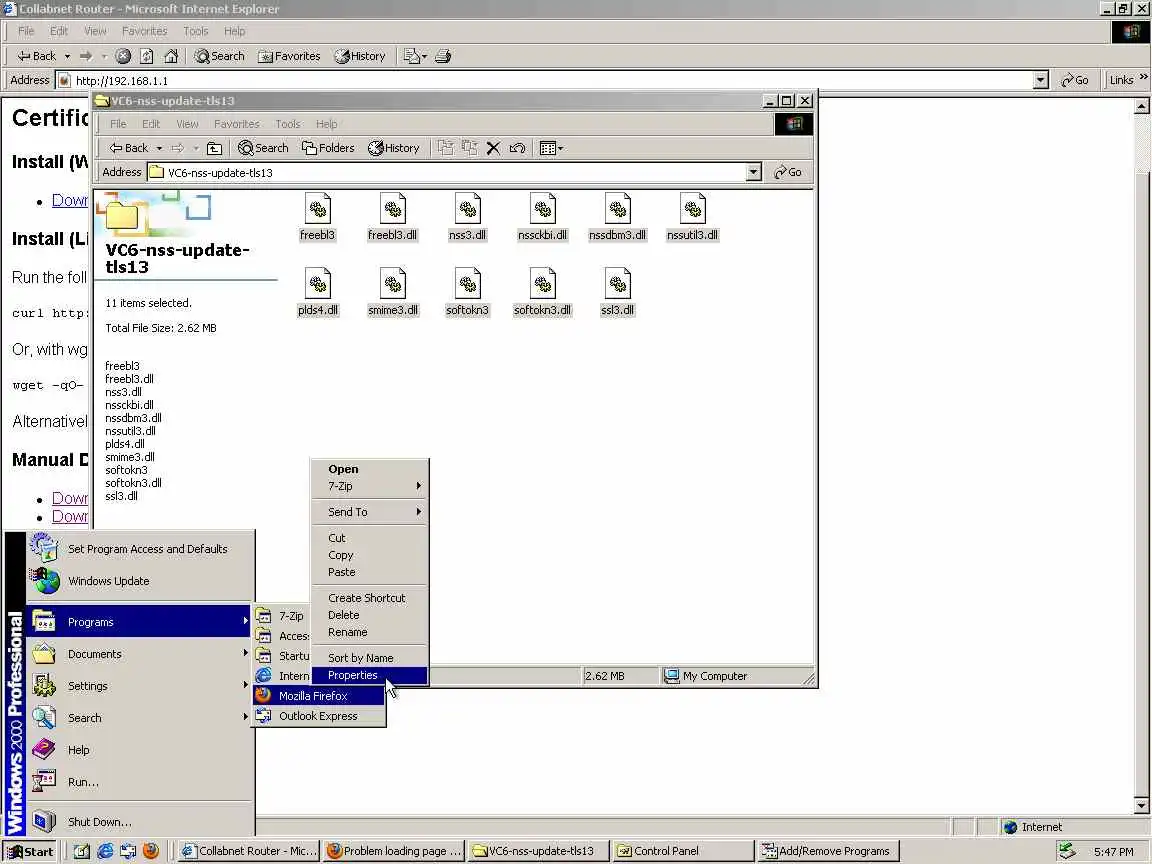
Task: Choose Rename from the context menu
Action: pos(370,632)
